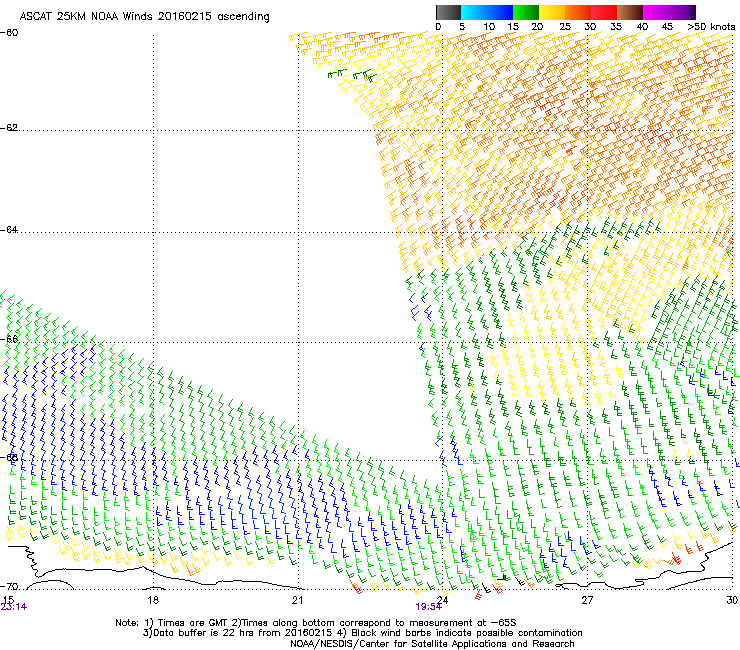Click the '-62' latitude axis label
740x650 pixels.
pos(9,128)
